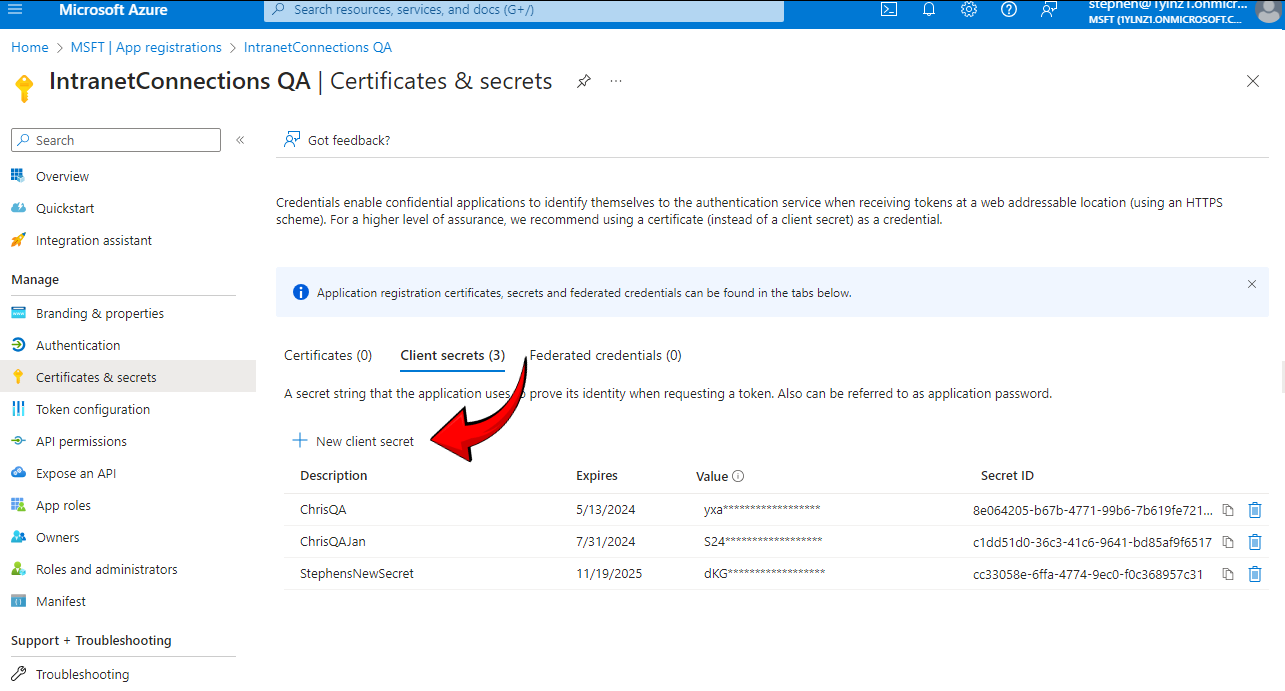Switch to the Certificates (0) tab
The width and height of the screenshot is (1285, 691).
[x=328, y=355]
